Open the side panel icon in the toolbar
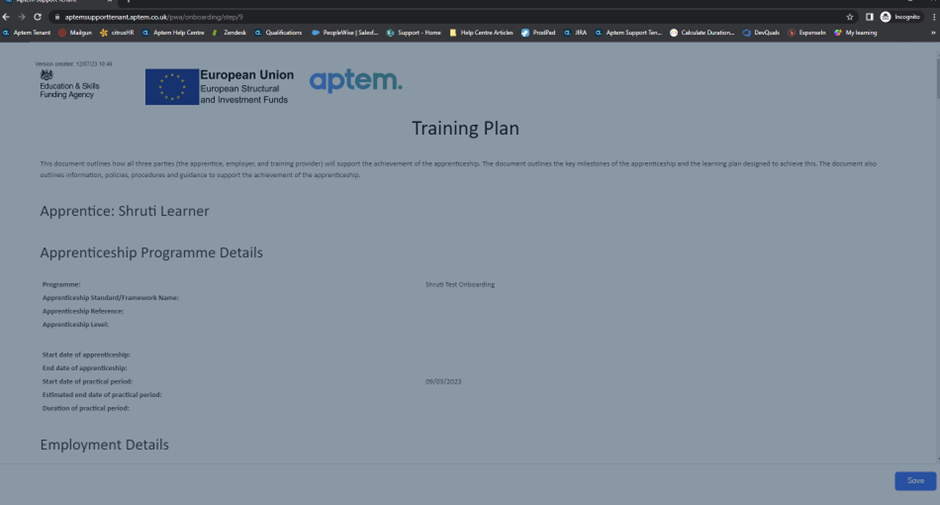The height and width of the screenshot is (505, 940). point(869,17)
